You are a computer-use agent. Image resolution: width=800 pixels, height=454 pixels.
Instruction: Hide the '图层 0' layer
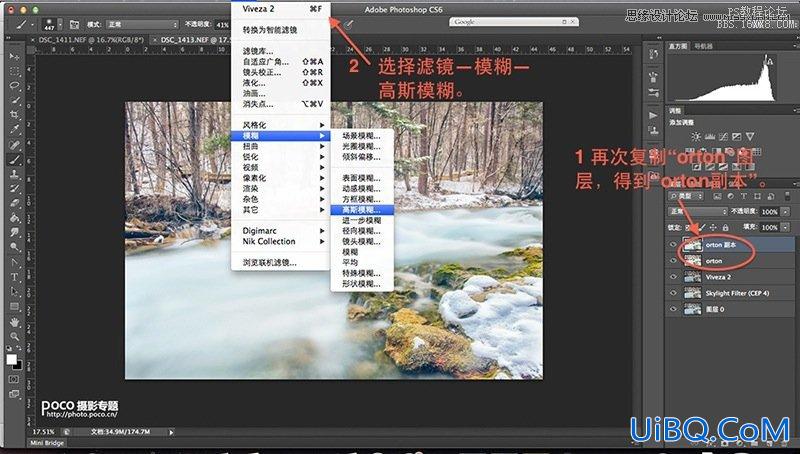pos(673,309)
